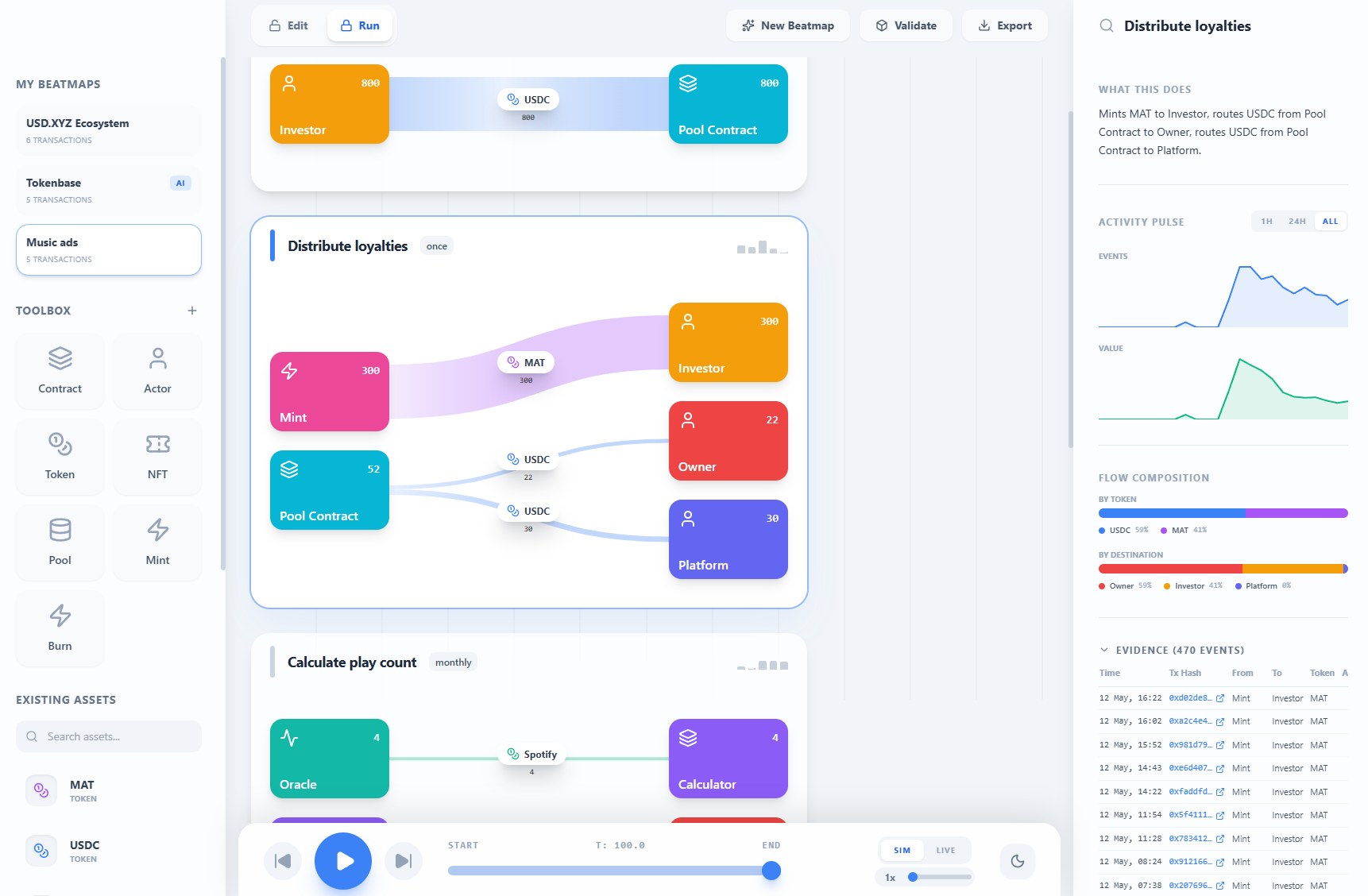Click the 0x207696 transaction hash link
This screenshot has width=1368, height=896.
tap(1190, 885)
